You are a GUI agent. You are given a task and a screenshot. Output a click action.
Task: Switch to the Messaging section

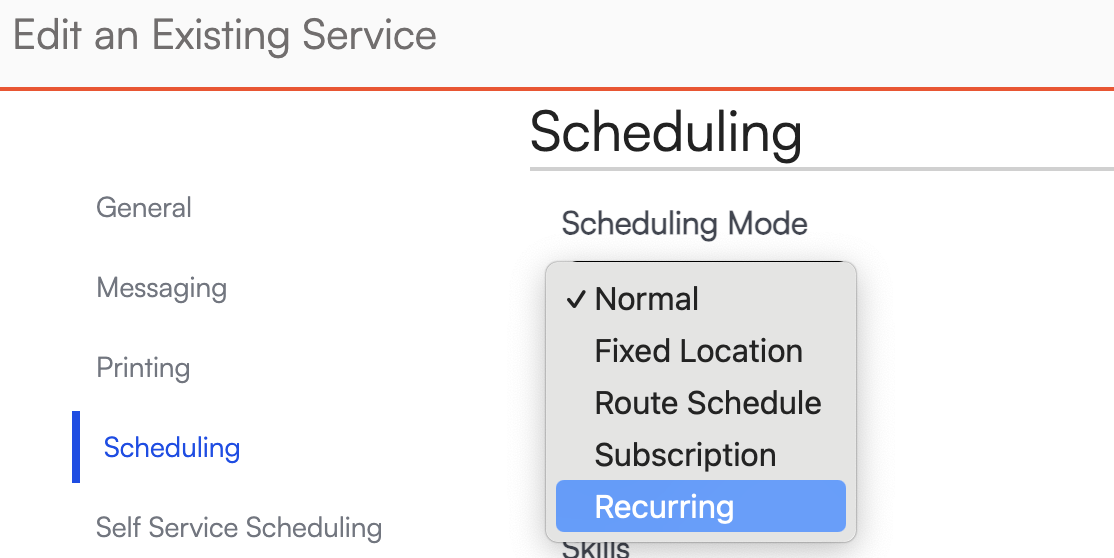(161, 288)
